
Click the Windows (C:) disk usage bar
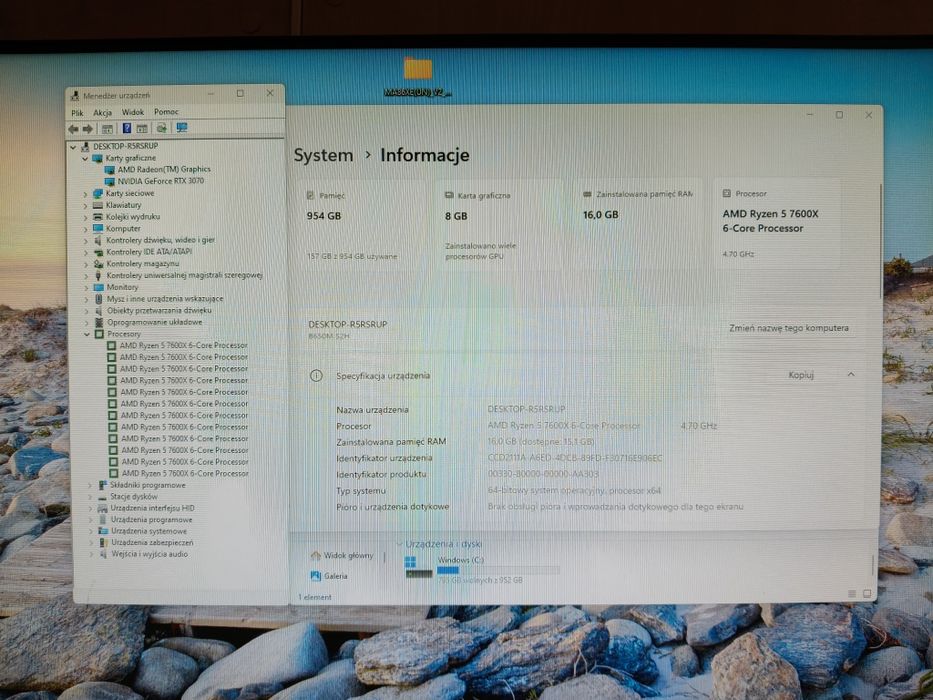coord(498,570)
